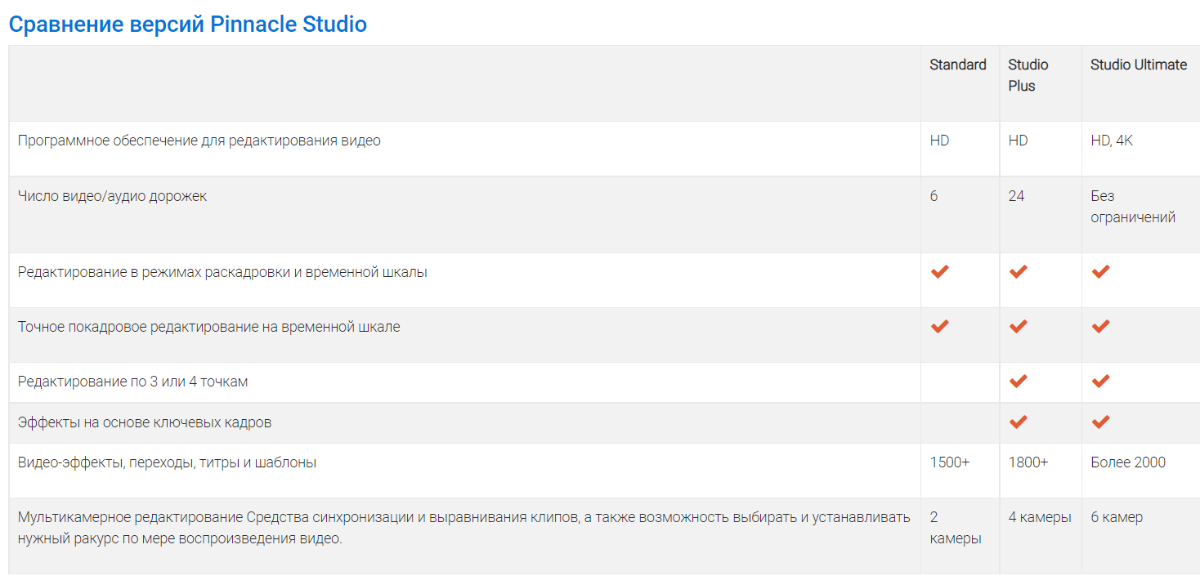
Task: Select the 'Standard' column header
Action: [958, 65]
